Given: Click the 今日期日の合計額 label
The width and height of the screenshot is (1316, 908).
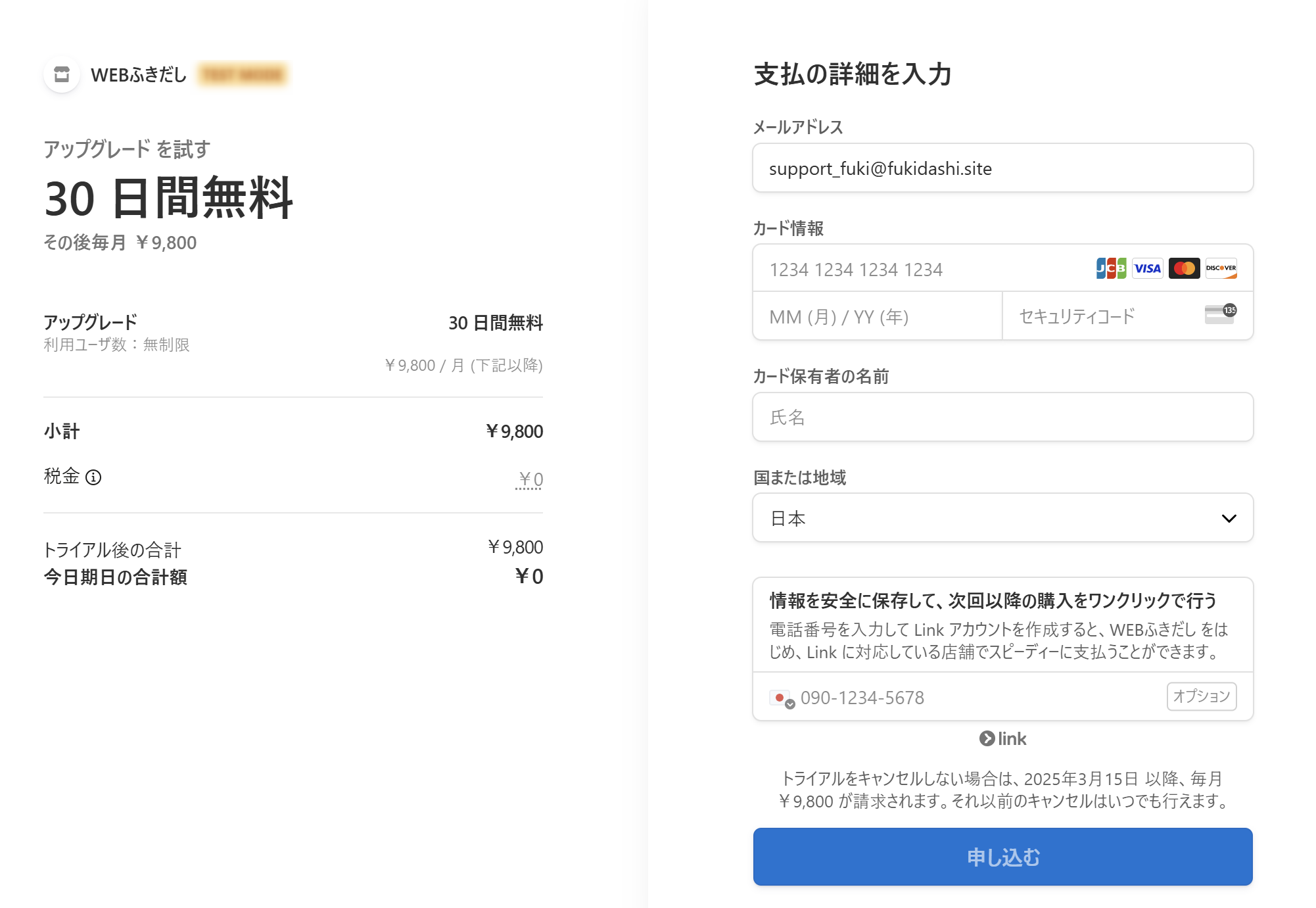Looking at the screenshot, I should click(116, 577).
